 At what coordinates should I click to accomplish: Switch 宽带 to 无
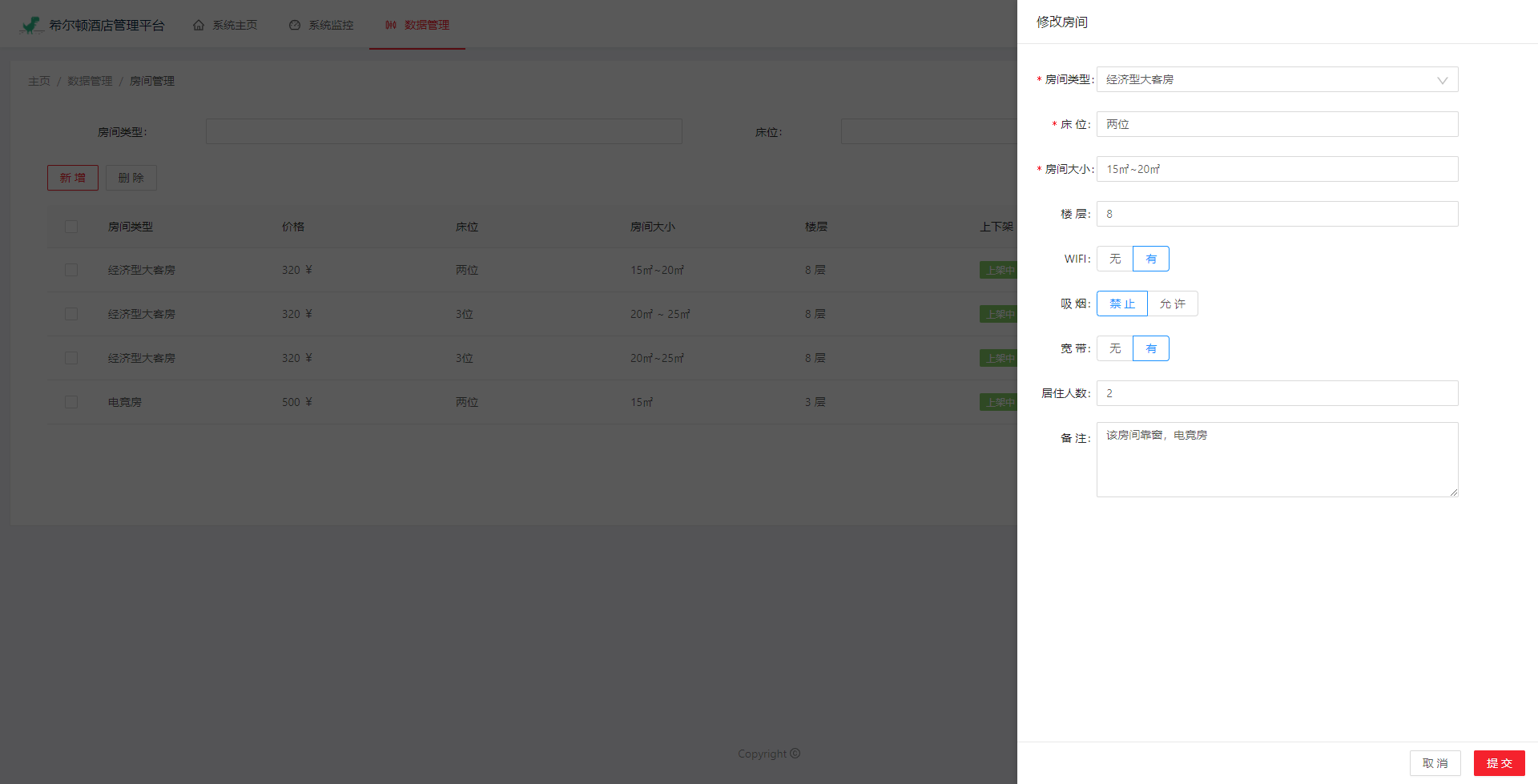pos(1115,348)
